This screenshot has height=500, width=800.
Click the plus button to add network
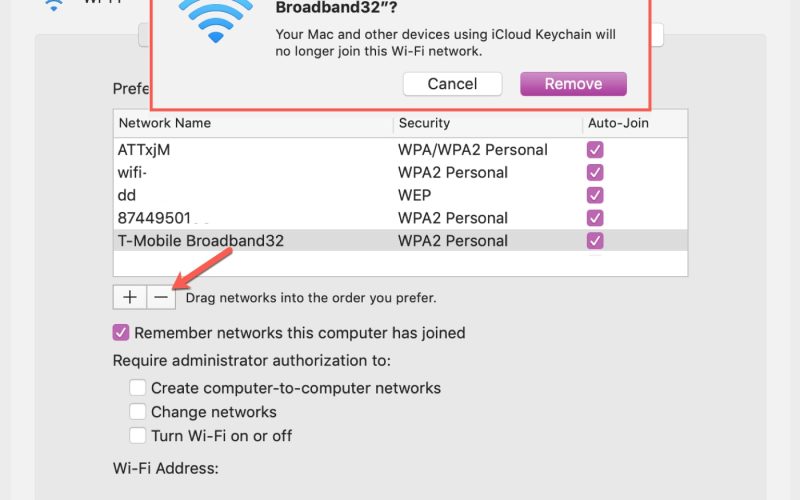click(x=129, y=297)
